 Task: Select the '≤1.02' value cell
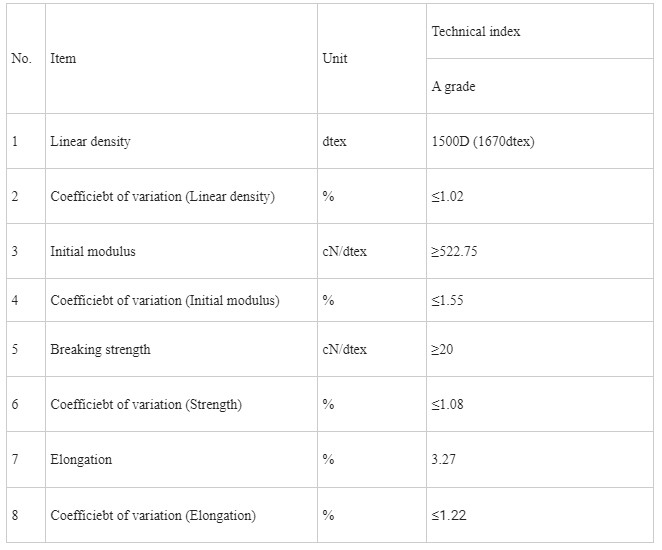[x=448, y=197]
